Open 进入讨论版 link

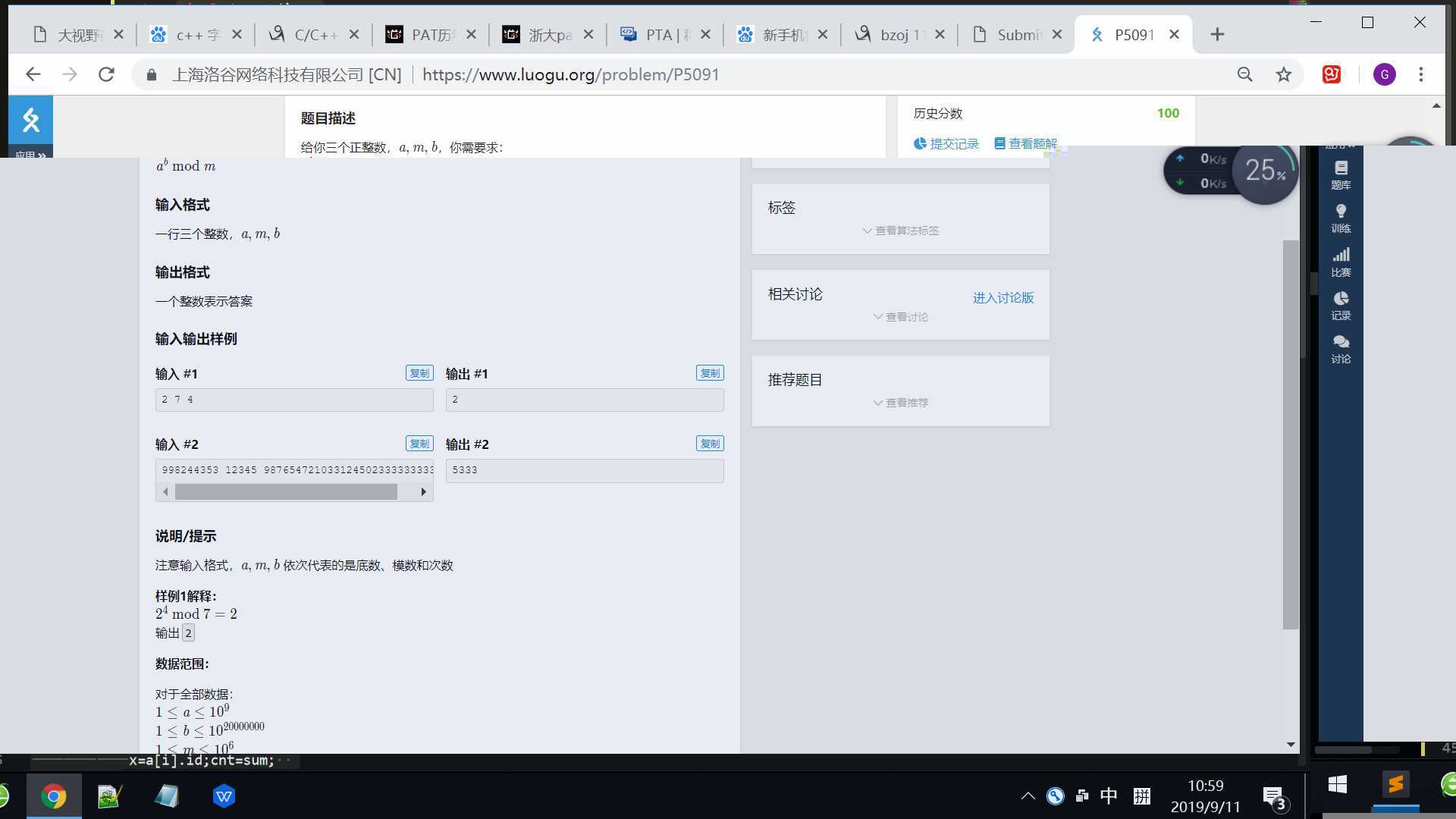tap(1003, 298)
